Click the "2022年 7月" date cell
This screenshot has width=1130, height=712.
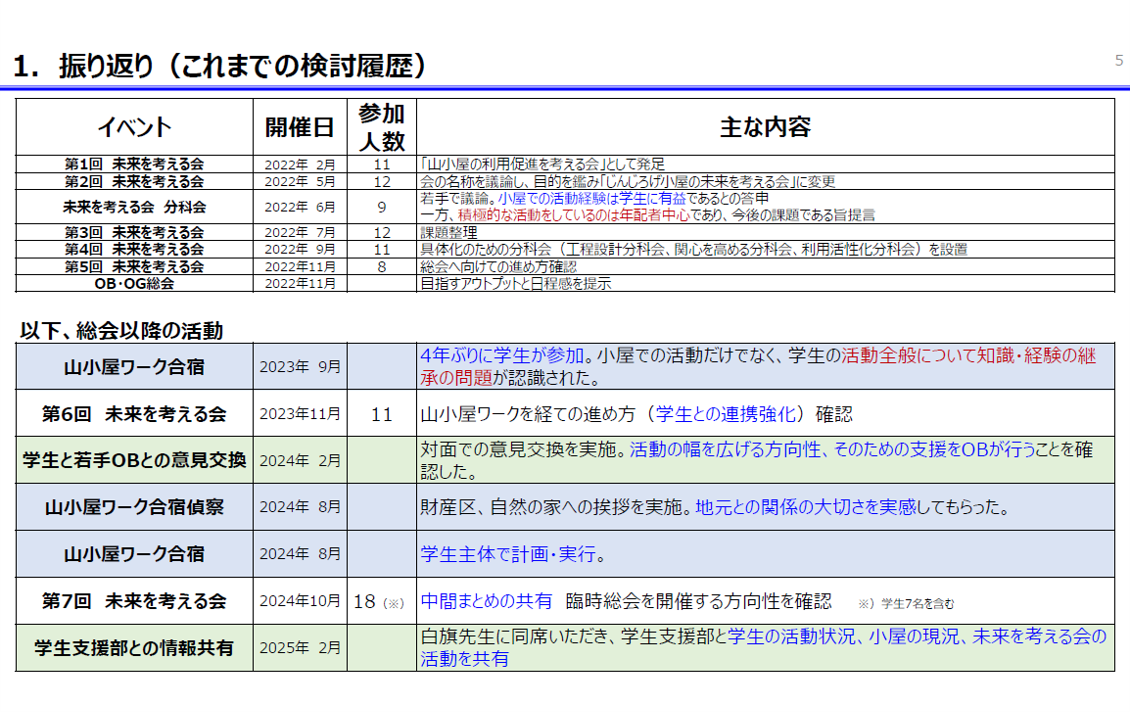click(300, 233)
